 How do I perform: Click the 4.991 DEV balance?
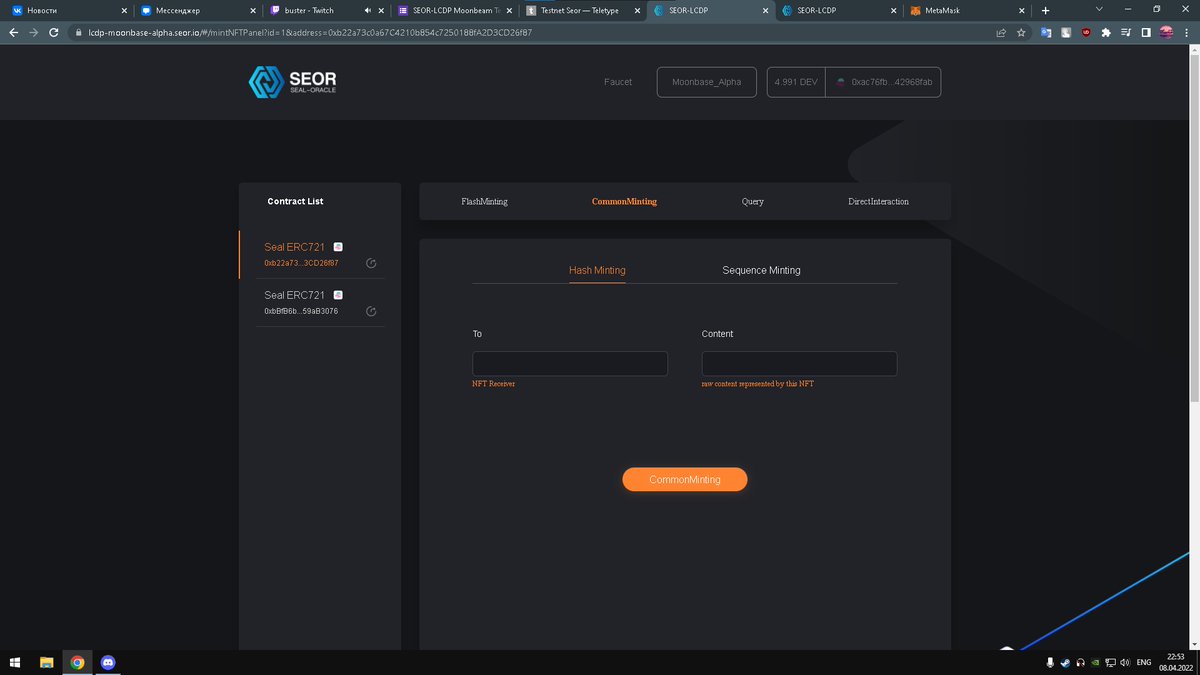(796, 82)
